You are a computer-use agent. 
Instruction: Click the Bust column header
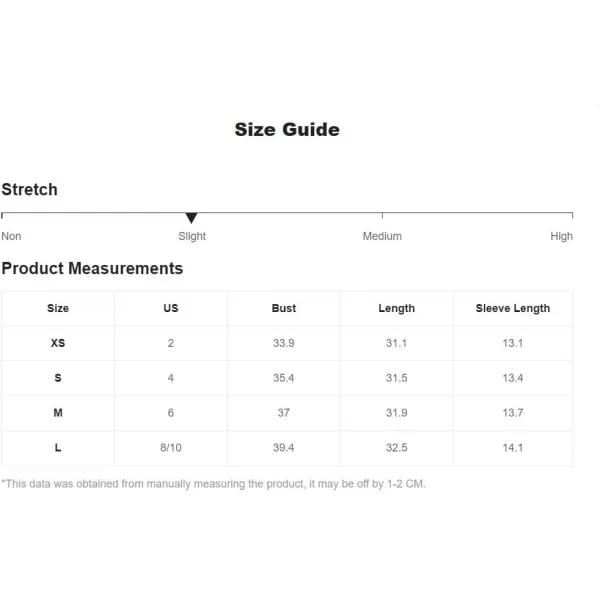284,308
